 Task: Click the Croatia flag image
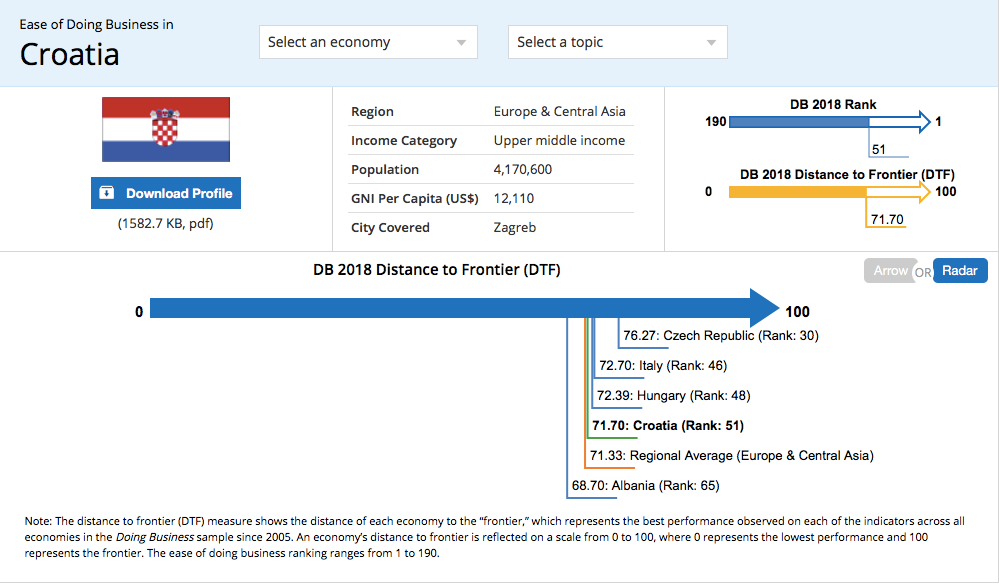pyautogui.click(x=166, y=129)
